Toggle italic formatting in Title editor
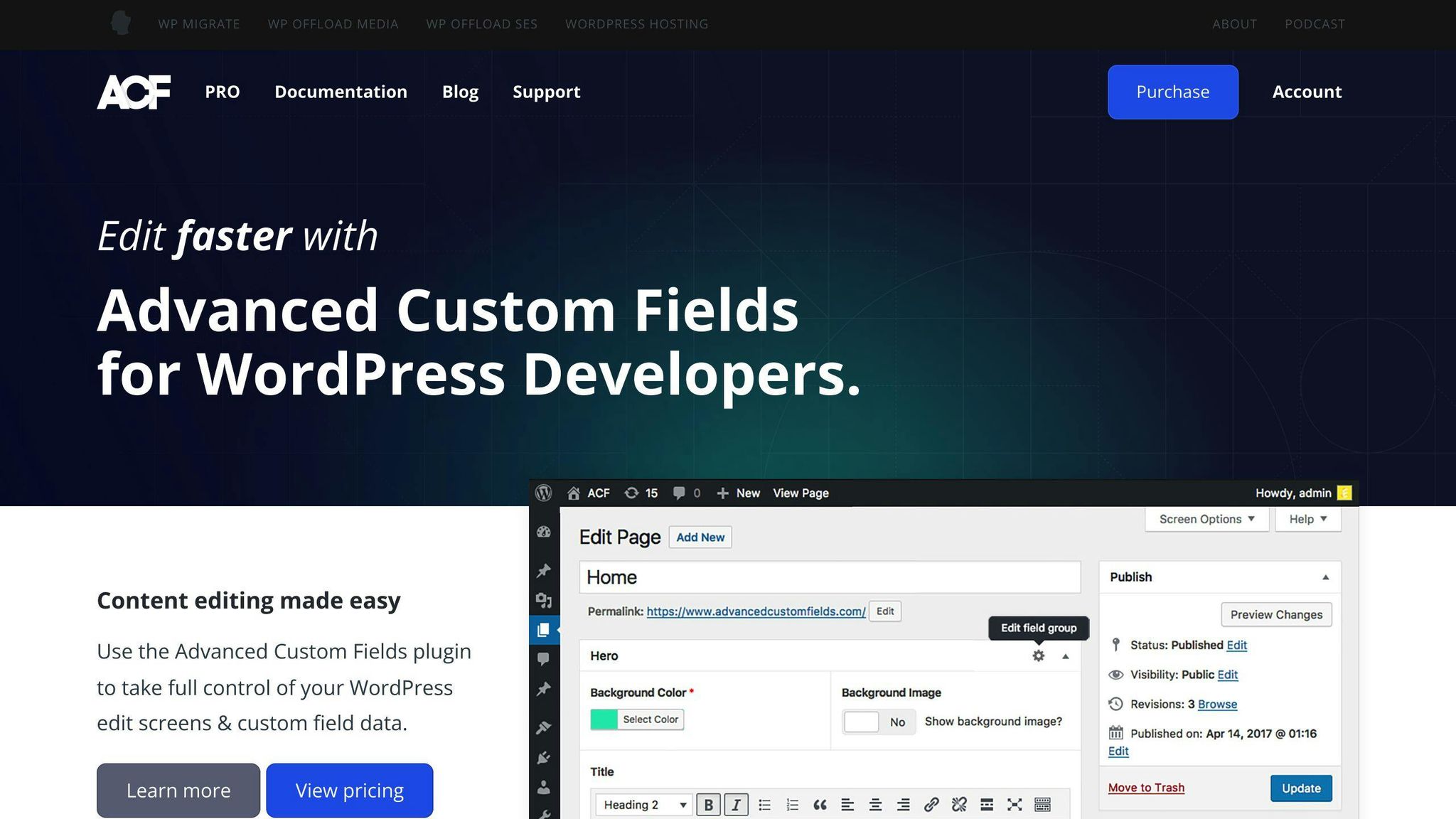Image resolution: width=1456 pixels, height=819 pixels. pos(736,805)
